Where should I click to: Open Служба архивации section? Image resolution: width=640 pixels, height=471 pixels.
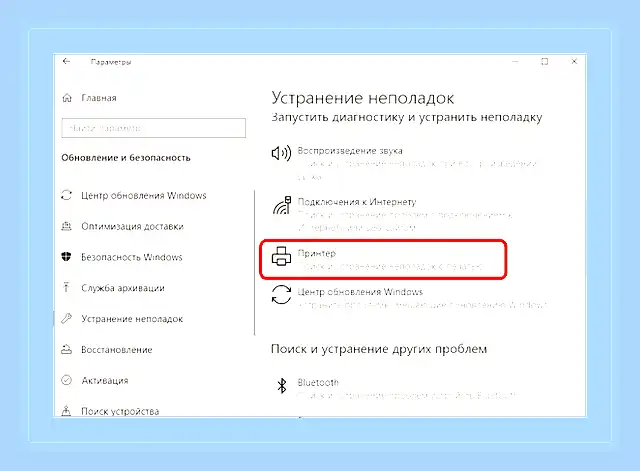122,288
